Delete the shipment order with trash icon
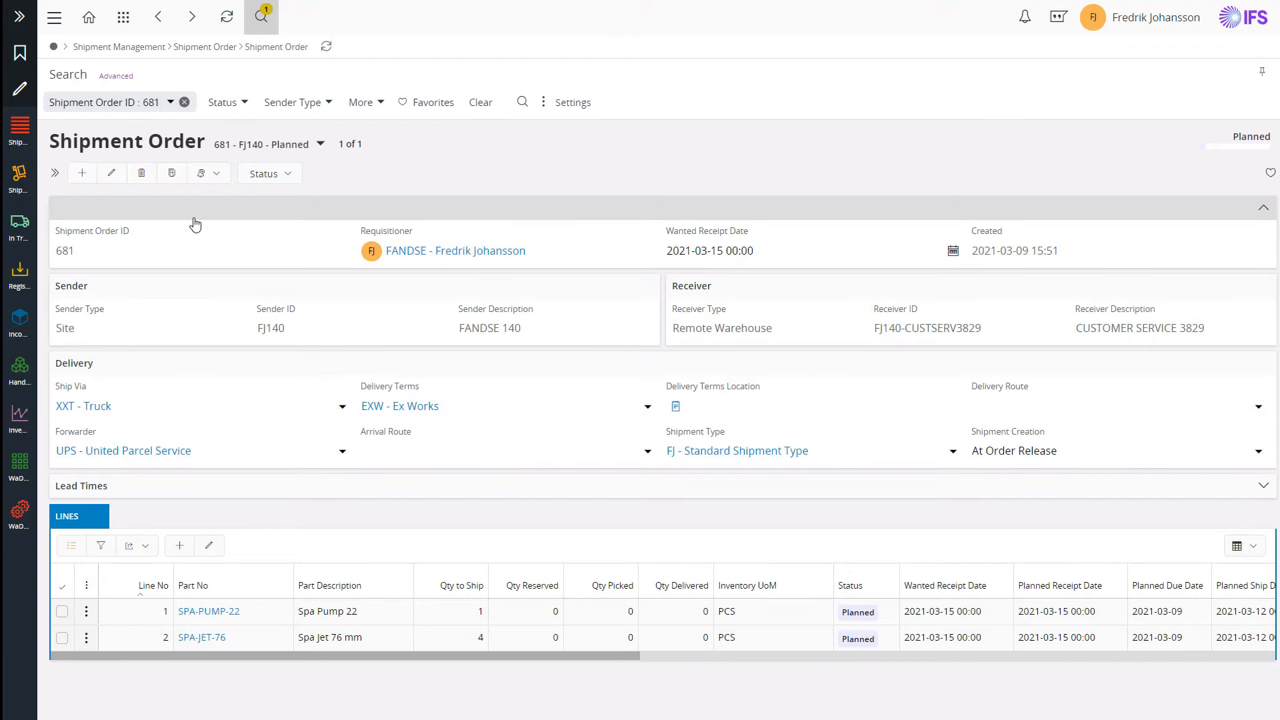This screenshot has height=720, width=1280. tap(141, 173)
